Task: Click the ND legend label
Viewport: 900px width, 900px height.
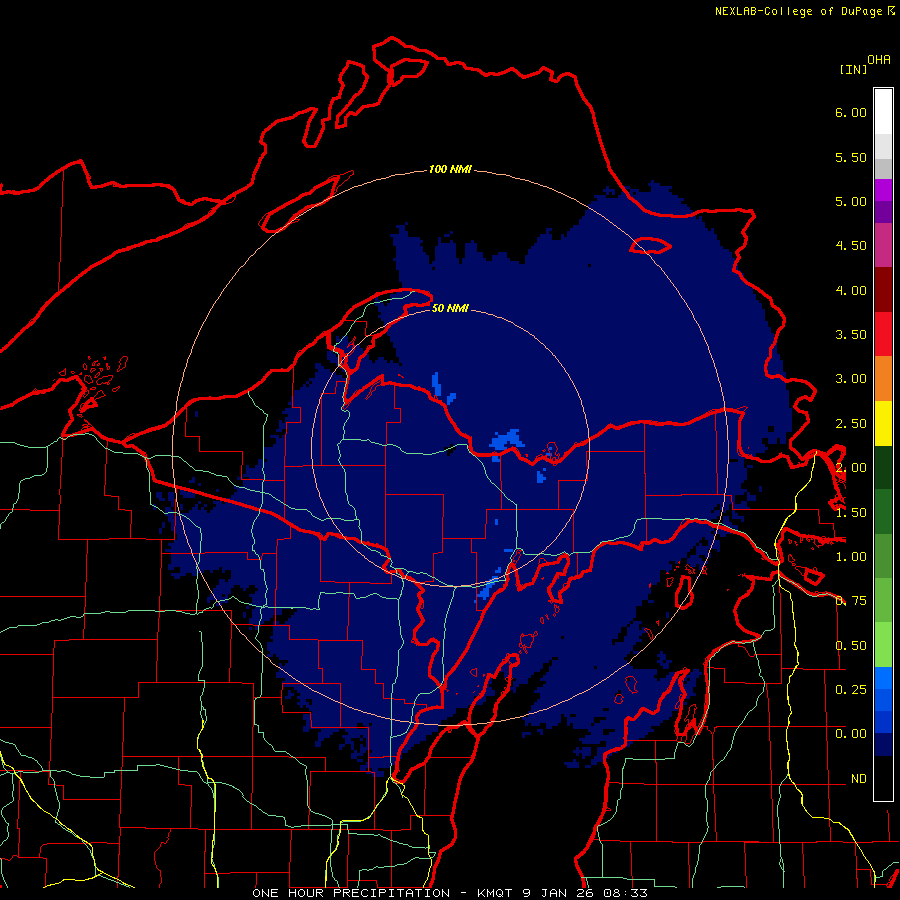Action: coord(859,779)
